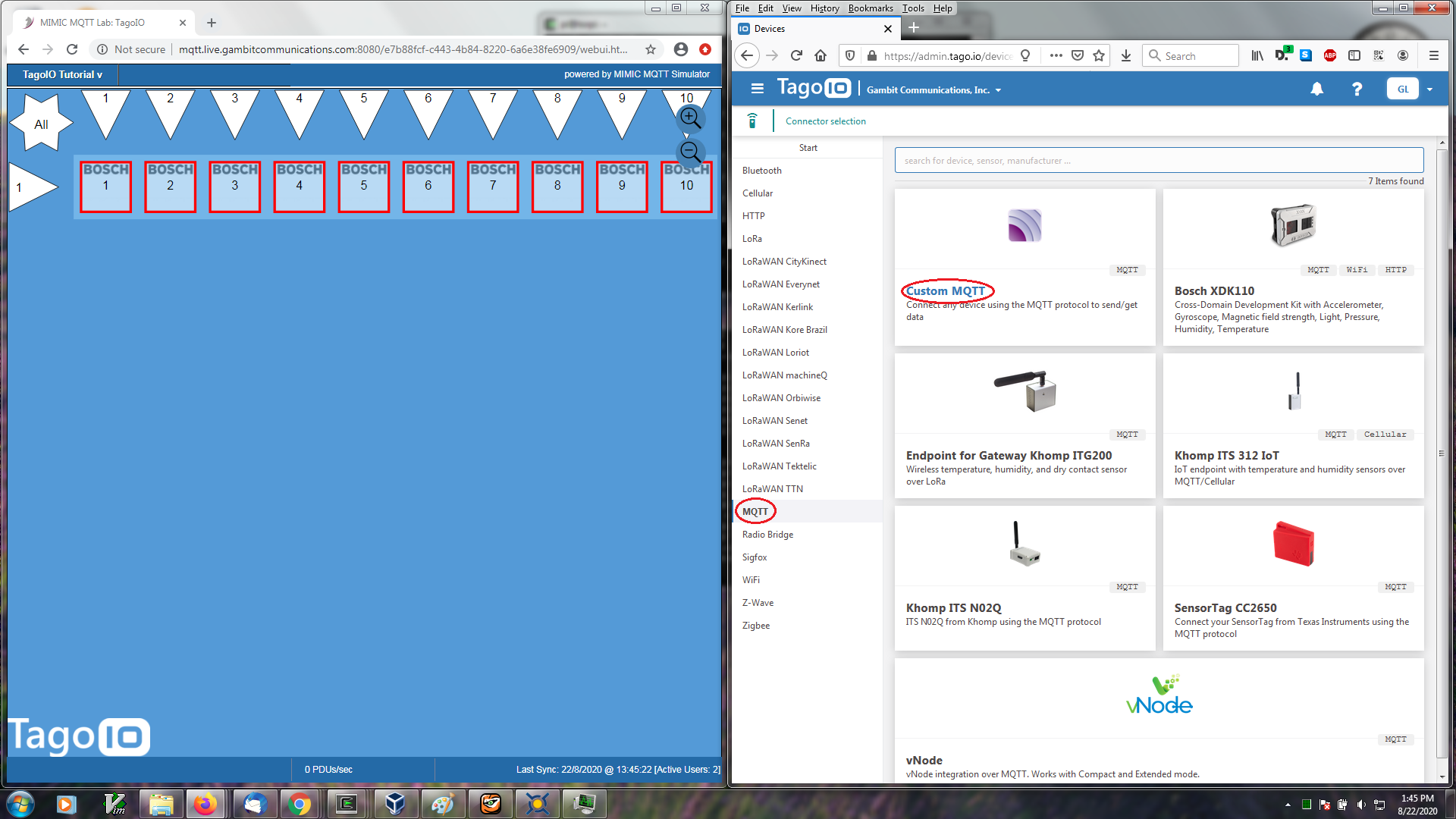Viewport: 1456px width, 819px height.
Task: Open Gambit Communications profile dropdown
Action: (934, 89)
